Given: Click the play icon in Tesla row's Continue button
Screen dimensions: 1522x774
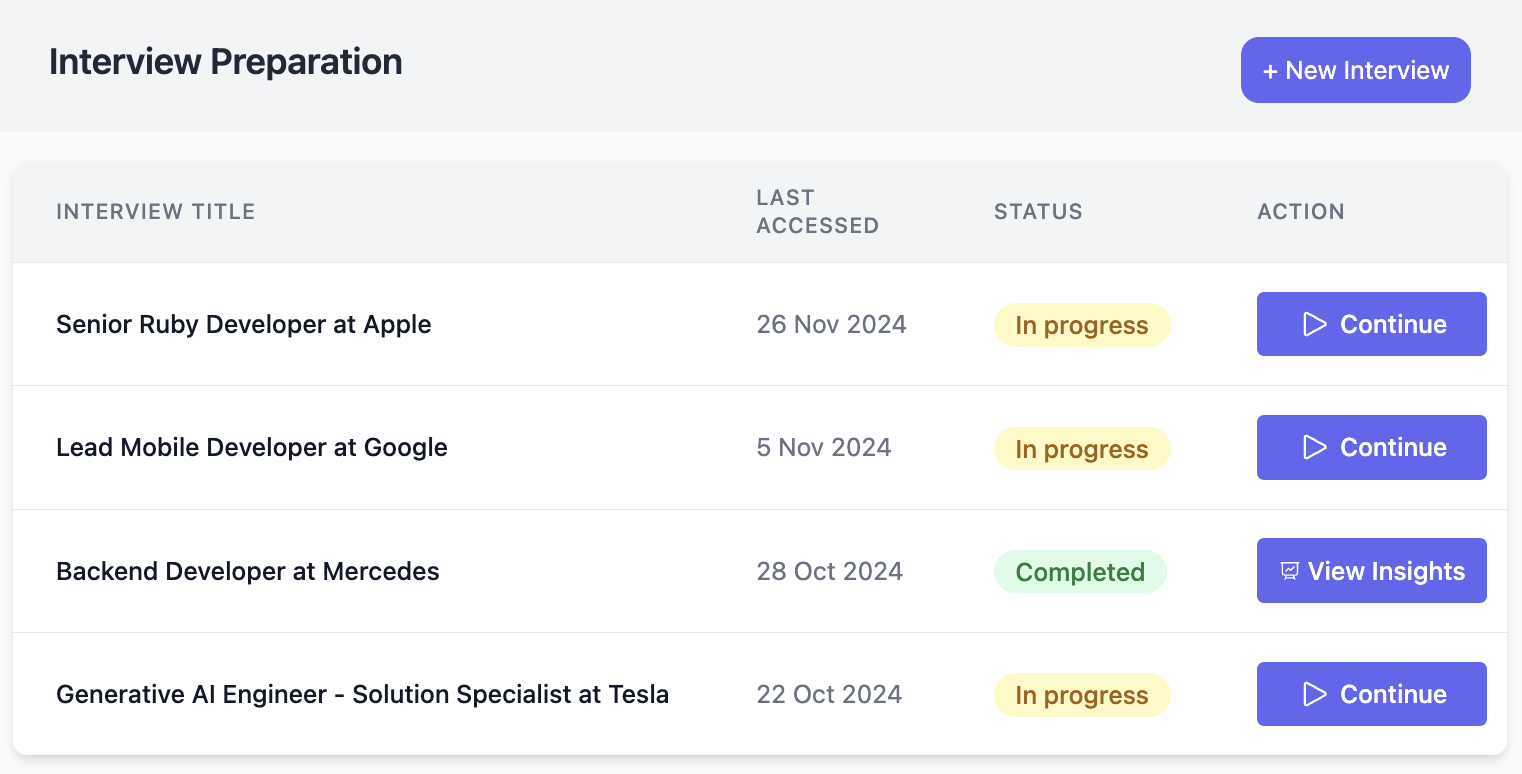Looking at the screenshot, I should click(1315, 694).
